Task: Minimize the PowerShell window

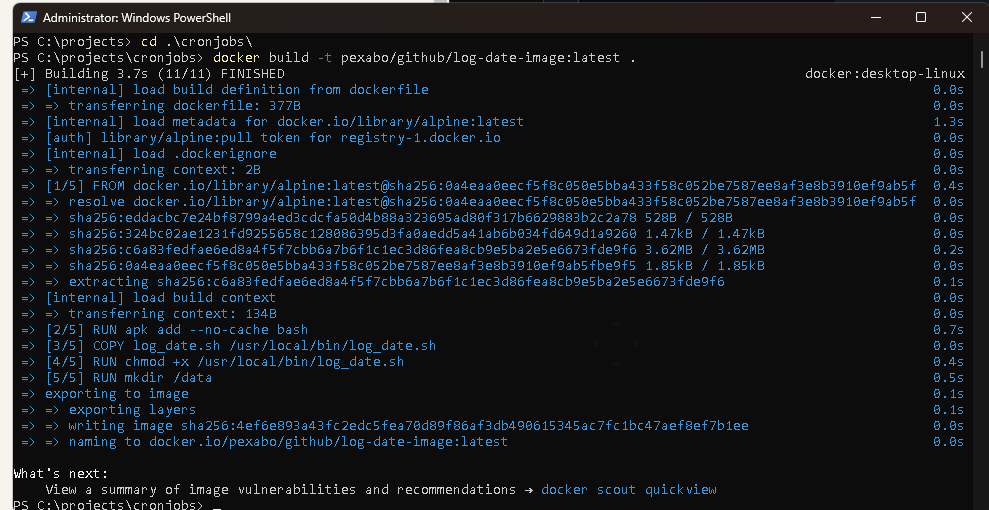Action: click(875, 18)
